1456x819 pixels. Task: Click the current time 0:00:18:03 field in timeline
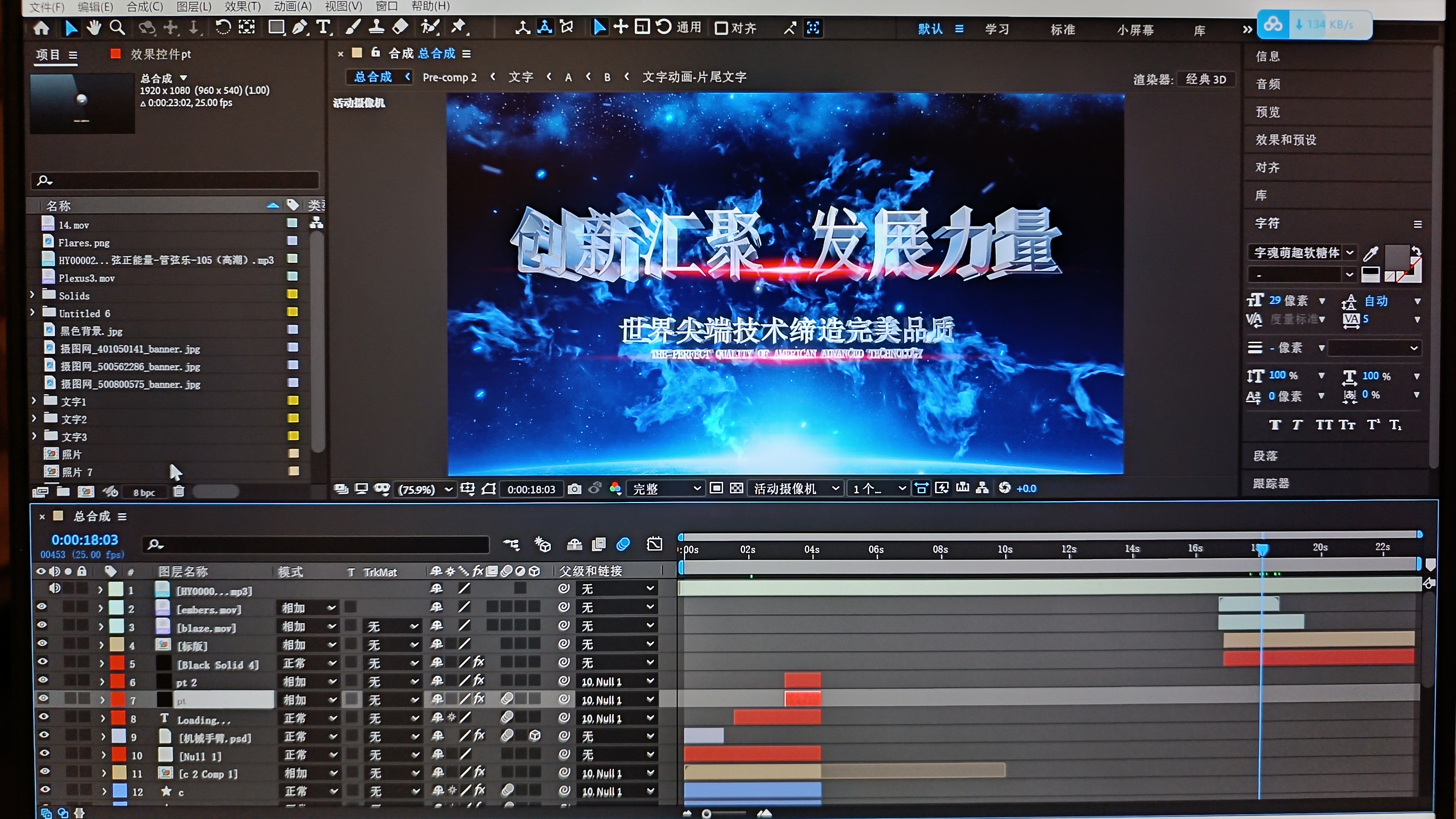[x=85, y=540]
